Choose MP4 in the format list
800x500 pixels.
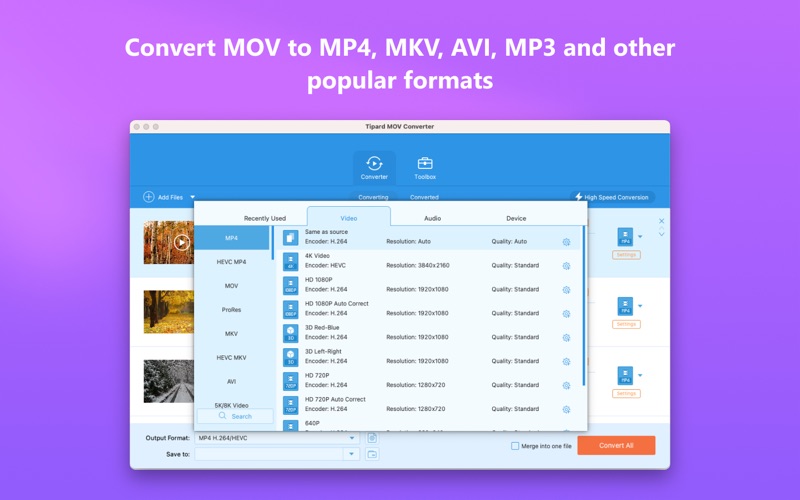pos(232,238)
